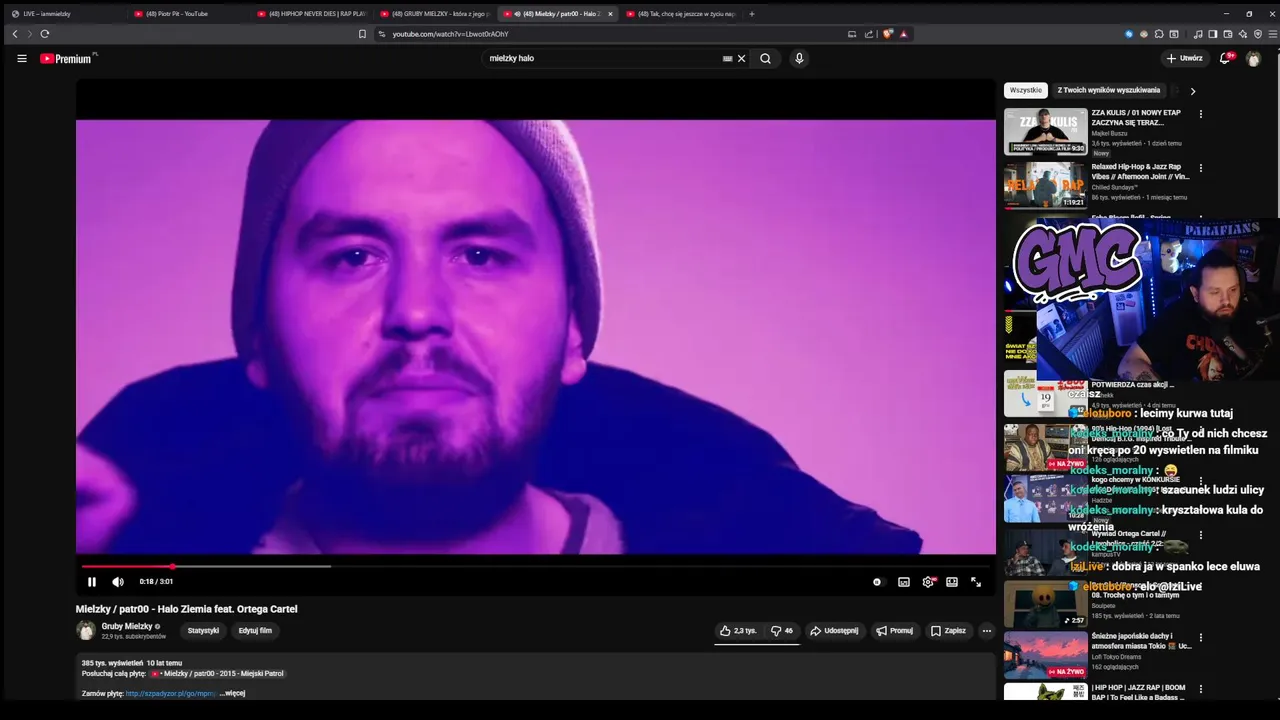Seek on the red video progress bar

pyautogui.click(x=536, y=566)
